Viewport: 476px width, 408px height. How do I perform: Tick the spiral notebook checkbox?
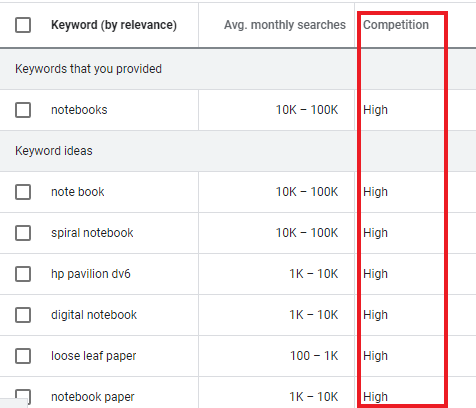click(23, 233)
